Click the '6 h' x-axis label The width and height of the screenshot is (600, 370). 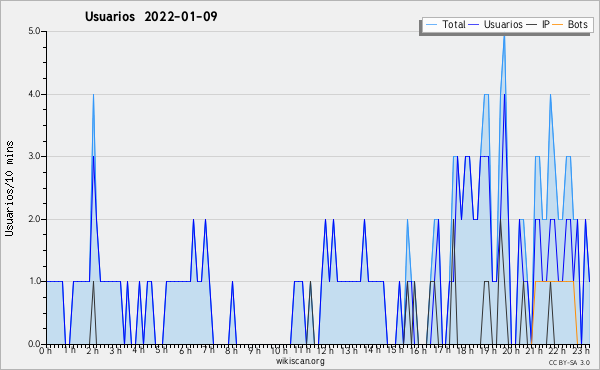coord(185,350)
